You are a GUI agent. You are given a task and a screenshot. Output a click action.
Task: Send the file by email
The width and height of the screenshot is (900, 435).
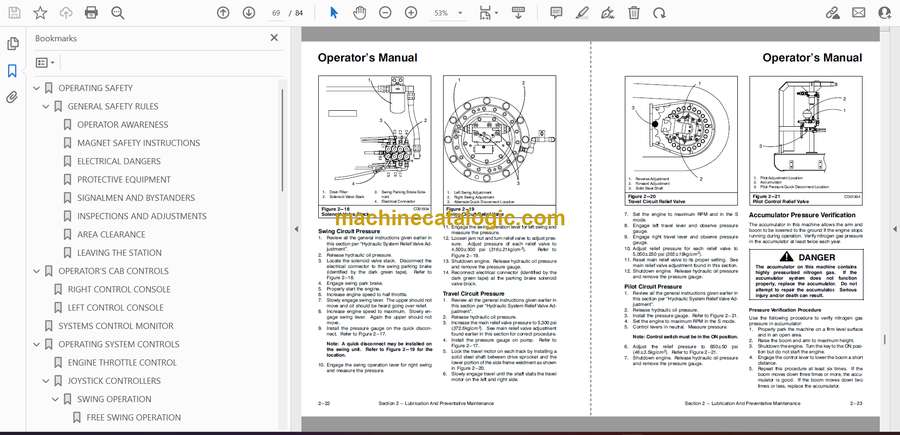tap(859, 13)
